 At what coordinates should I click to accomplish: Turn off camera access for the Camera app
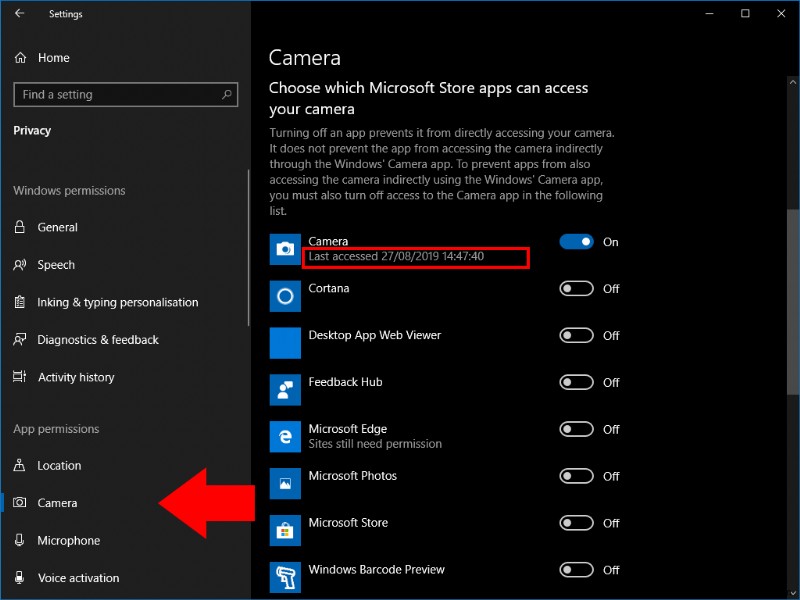click(577, 241)
